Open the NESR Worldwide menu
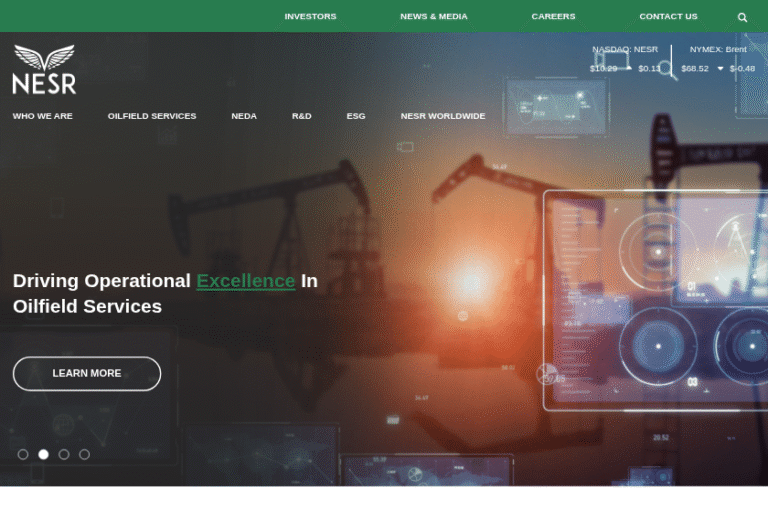Screen dimensions: 768x512 pyautogui.click(x=443, y=116)
